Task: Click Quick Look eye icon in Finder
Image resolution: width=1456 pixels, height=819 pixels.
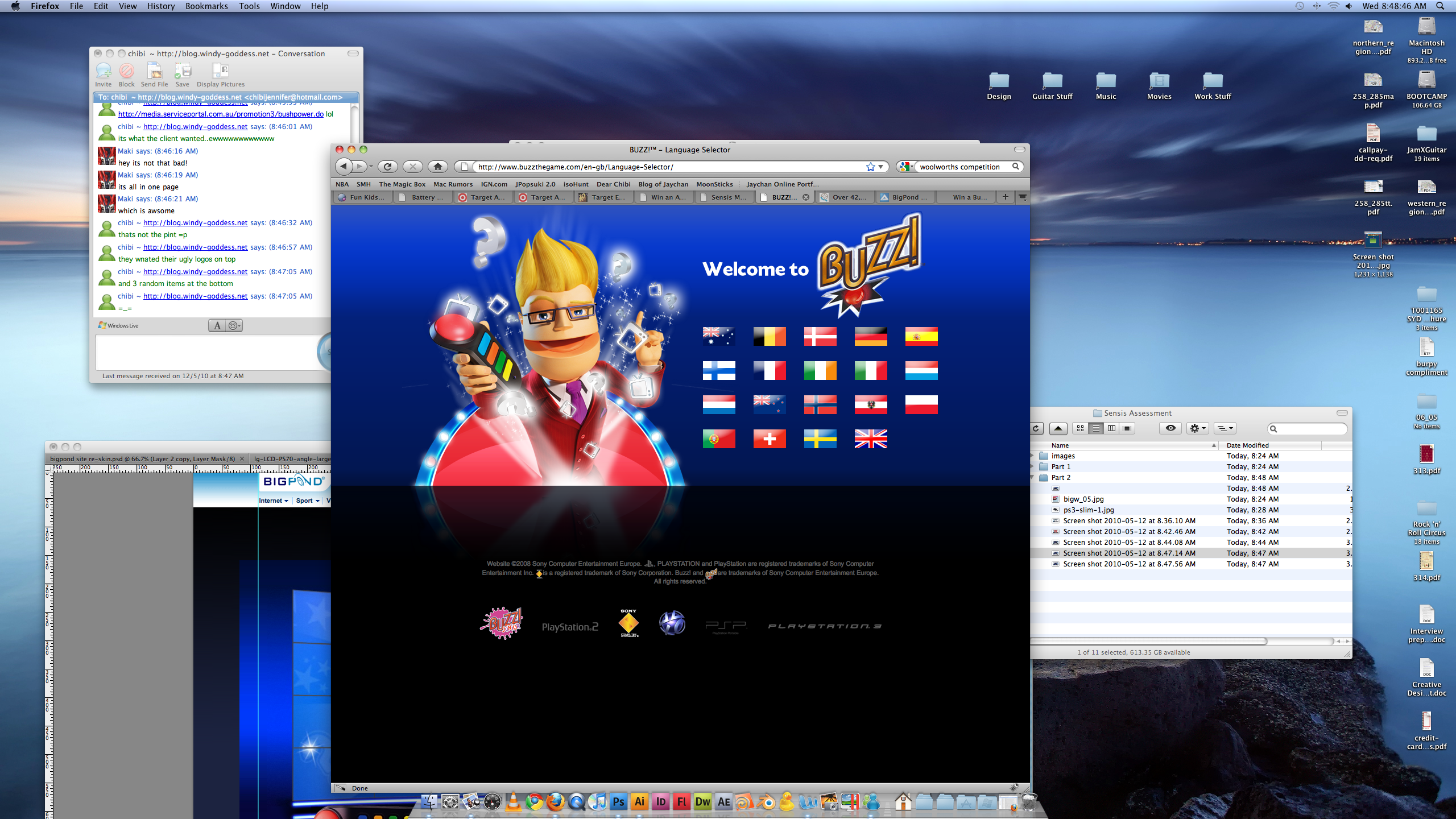Action: (x=1170, y=428)
